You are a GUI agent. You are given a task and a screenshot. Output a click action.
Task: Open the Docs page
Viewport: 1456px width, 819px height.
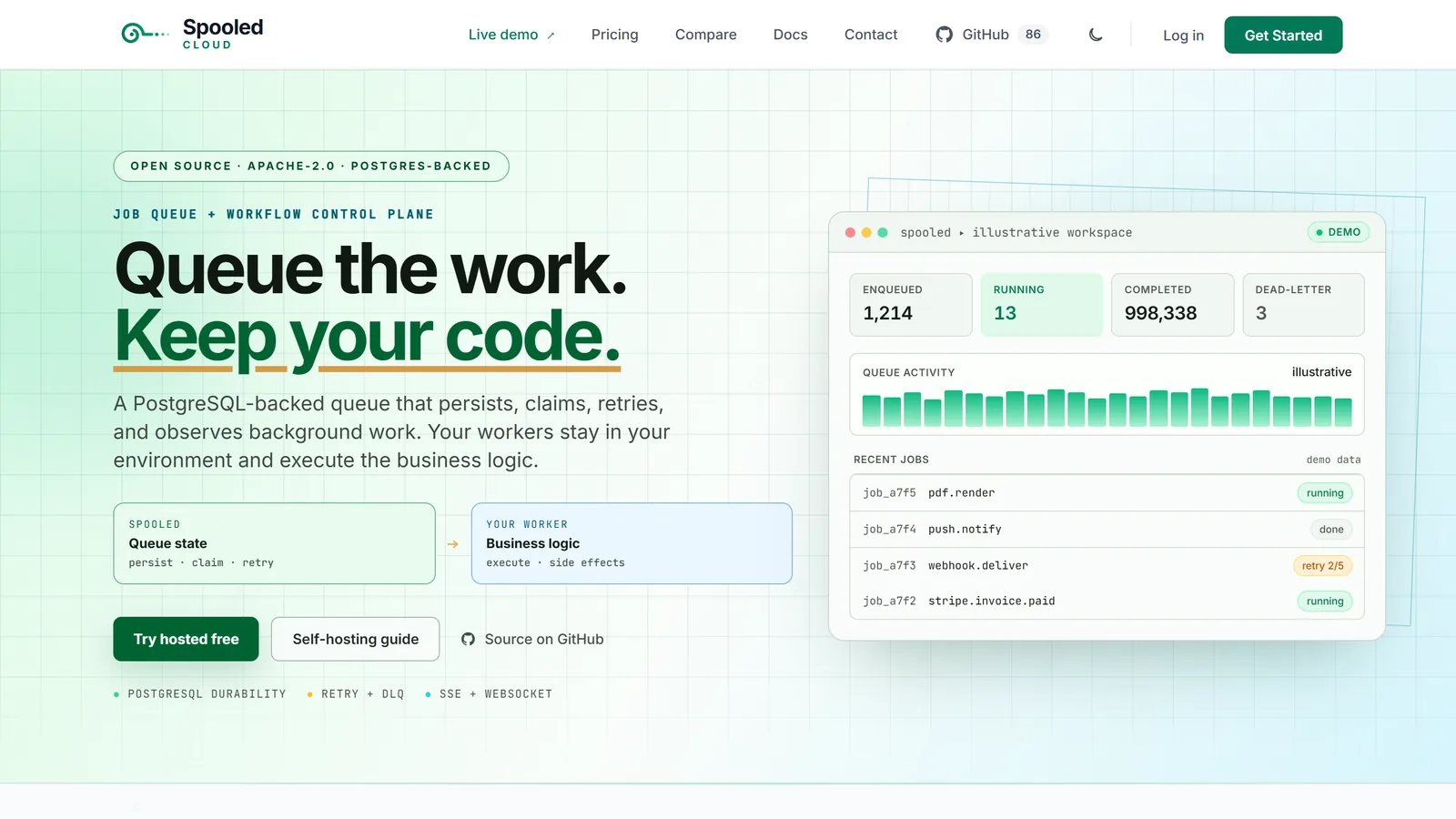point(790,35)
